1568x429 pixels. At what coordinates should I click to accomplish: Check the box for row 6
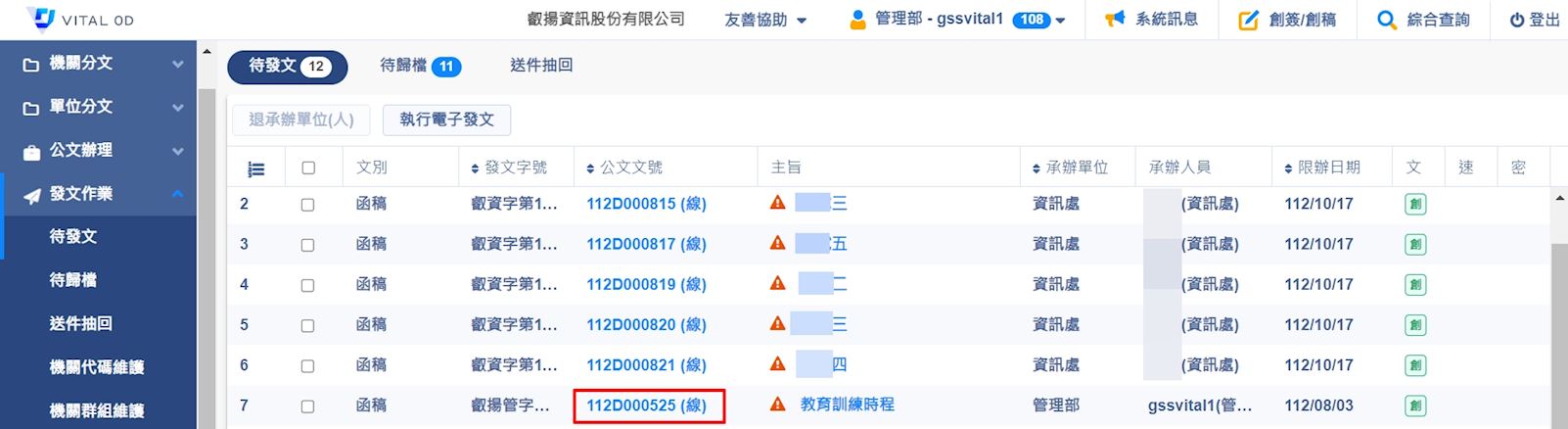click(307, 365)
